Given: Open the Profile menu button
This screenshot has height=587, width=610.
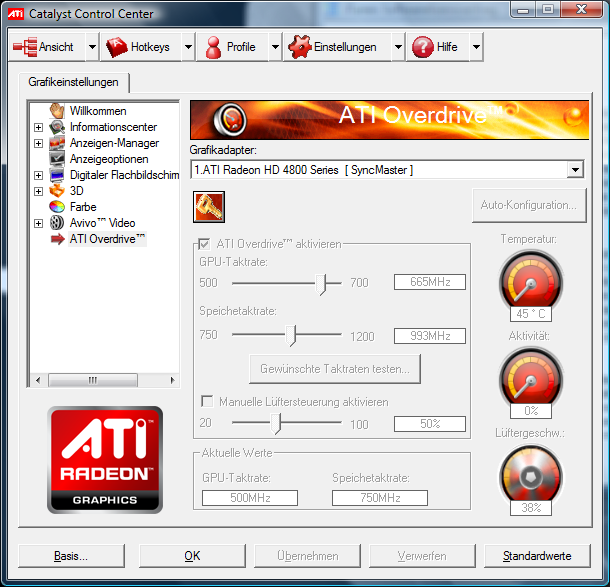Looking at the screenshot, I should [x=233, y=47].
